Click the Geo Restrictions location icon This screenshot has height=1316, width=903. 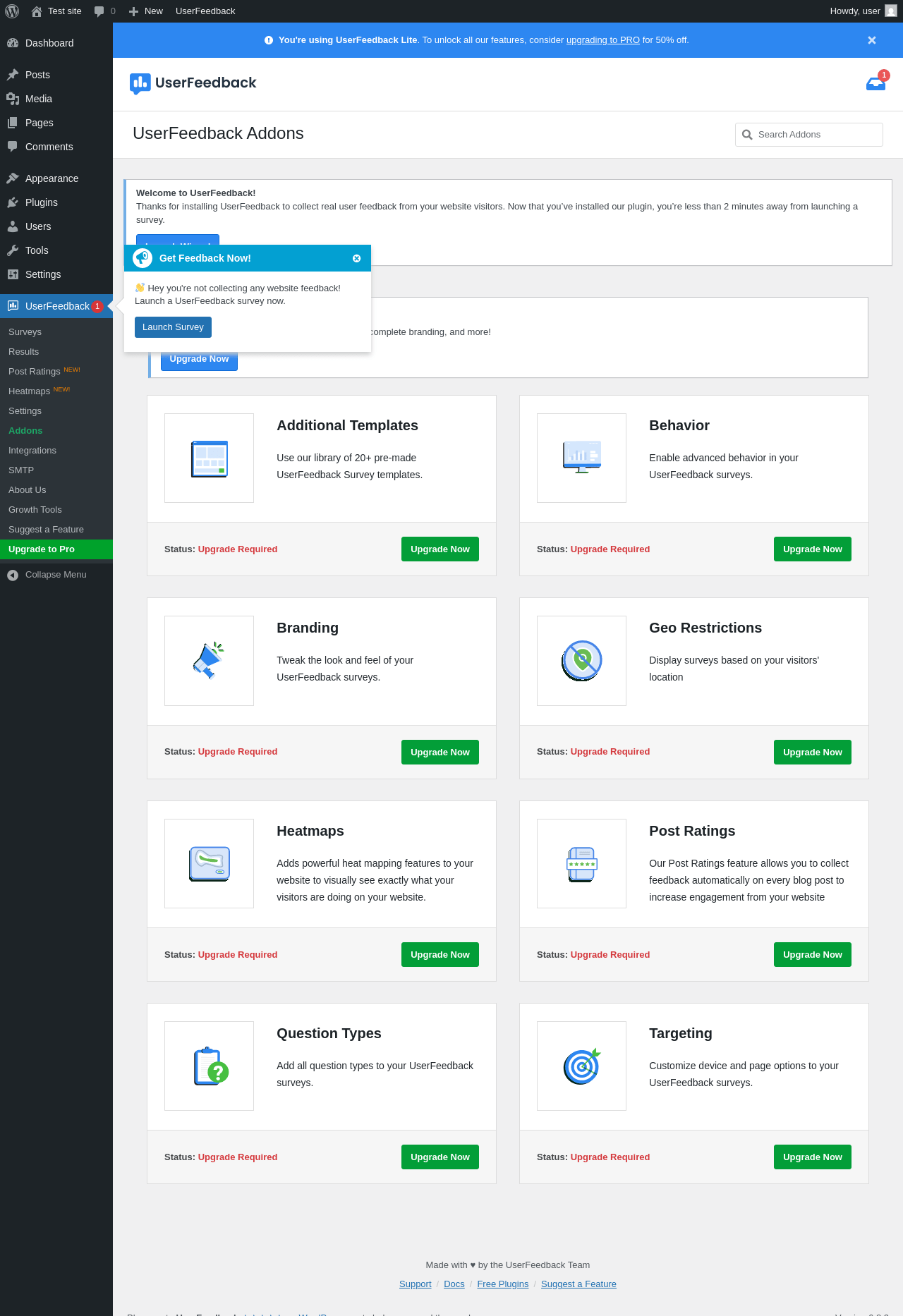[x=581, y=661]
